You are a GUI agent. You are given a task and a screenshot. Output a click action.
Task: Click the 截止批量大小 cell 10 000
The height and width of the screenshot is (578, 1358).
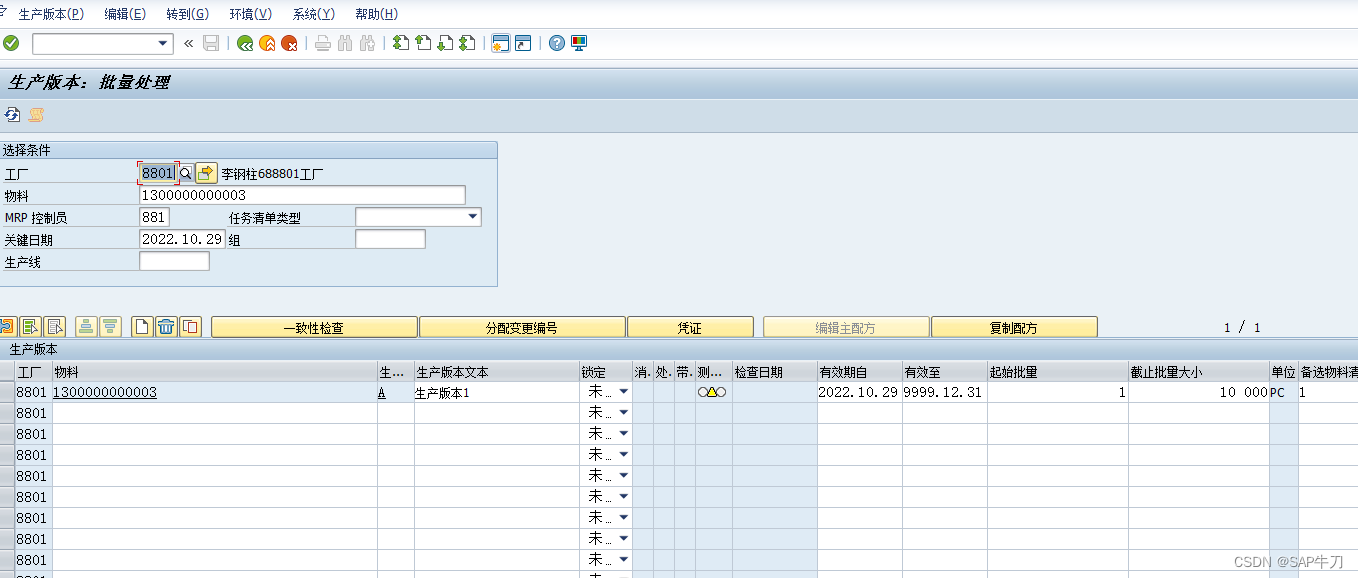pyautogui.click(x=1199, y=393)
